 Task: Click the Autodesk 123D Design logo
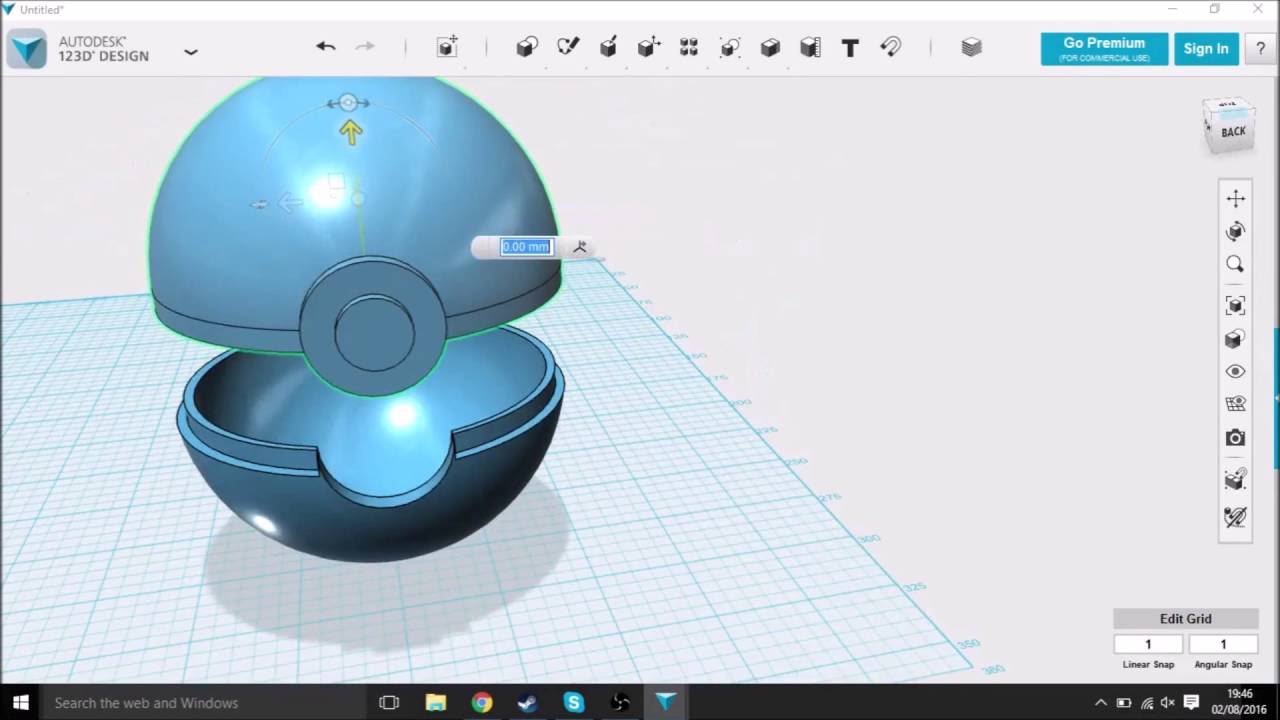point(27,49)
